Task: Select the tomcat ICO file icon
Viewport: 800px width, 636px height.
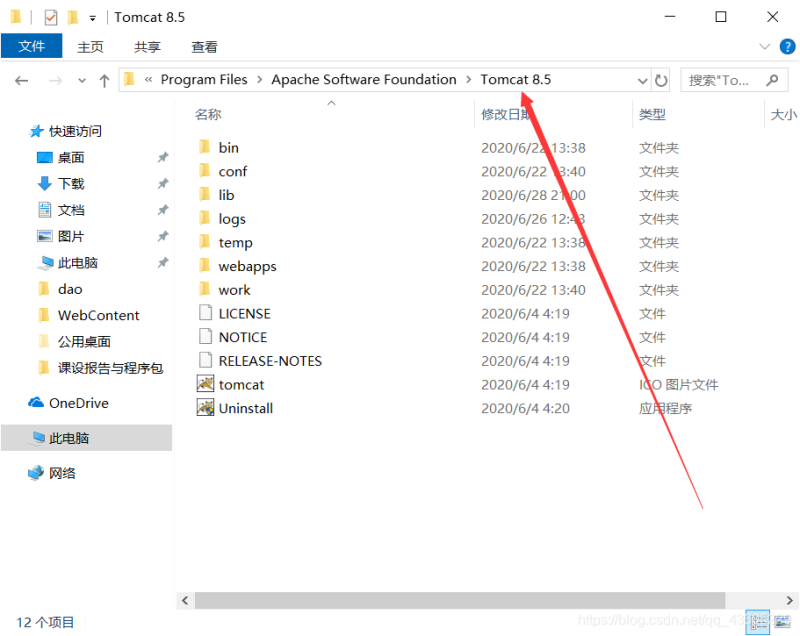Action: tap(205, 384)
